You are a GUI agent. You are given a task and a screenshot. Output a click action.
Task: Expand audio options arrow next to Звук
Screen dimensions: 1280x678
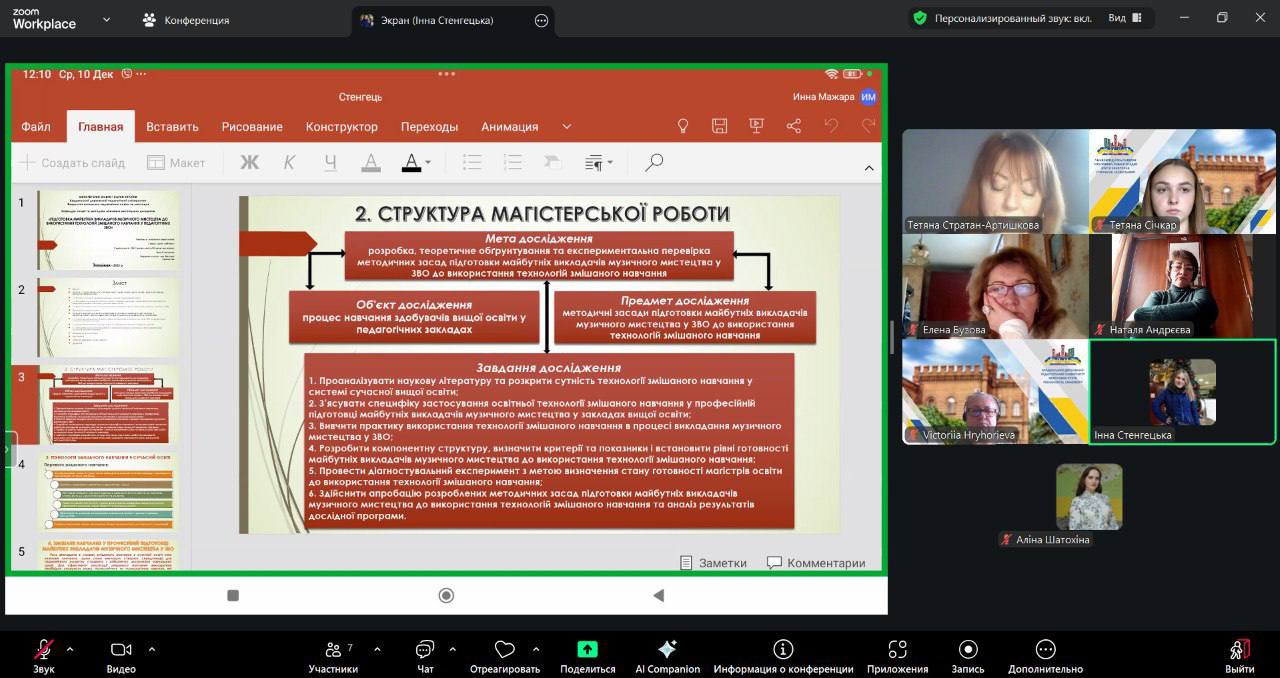pos(70,649)
